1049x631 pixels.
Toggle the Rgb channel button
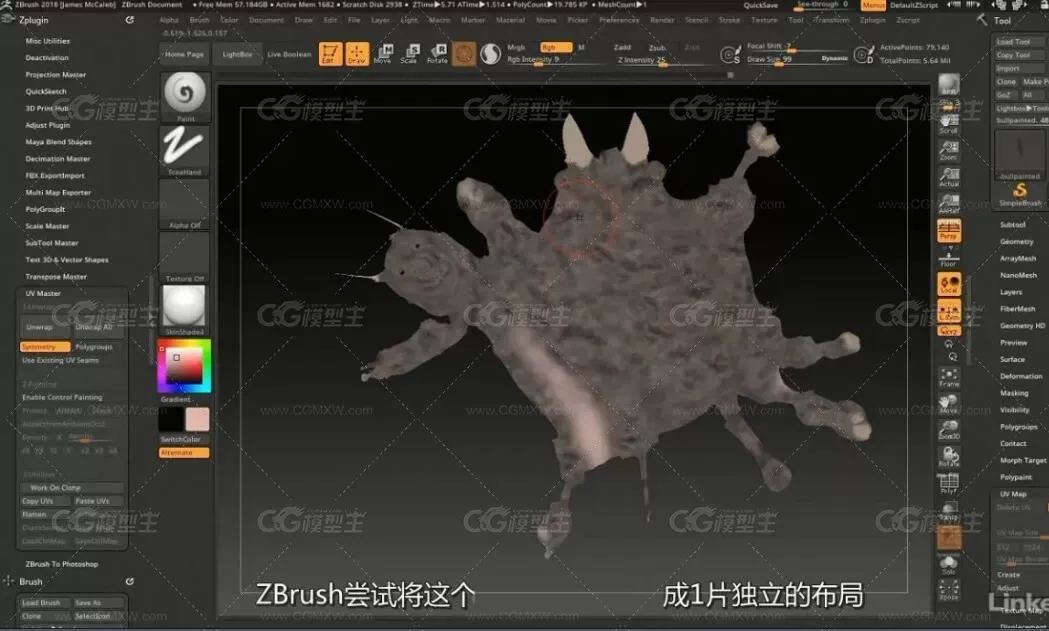pos(555,47)
